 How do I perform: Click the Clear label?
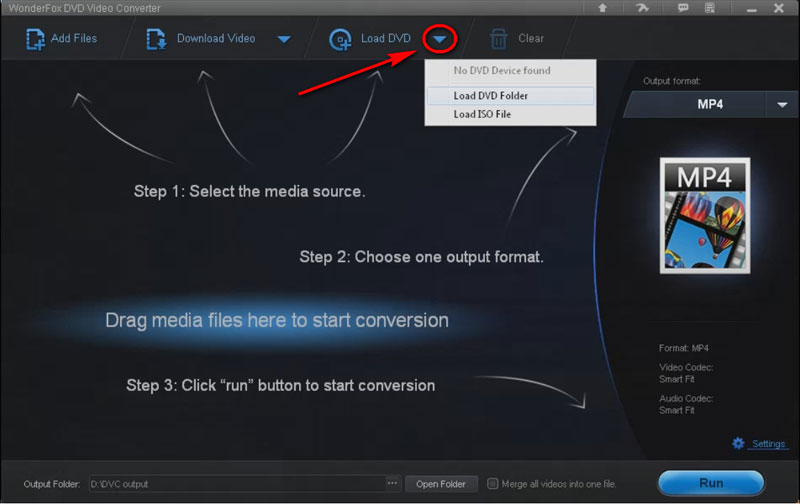tap(531, 38)
